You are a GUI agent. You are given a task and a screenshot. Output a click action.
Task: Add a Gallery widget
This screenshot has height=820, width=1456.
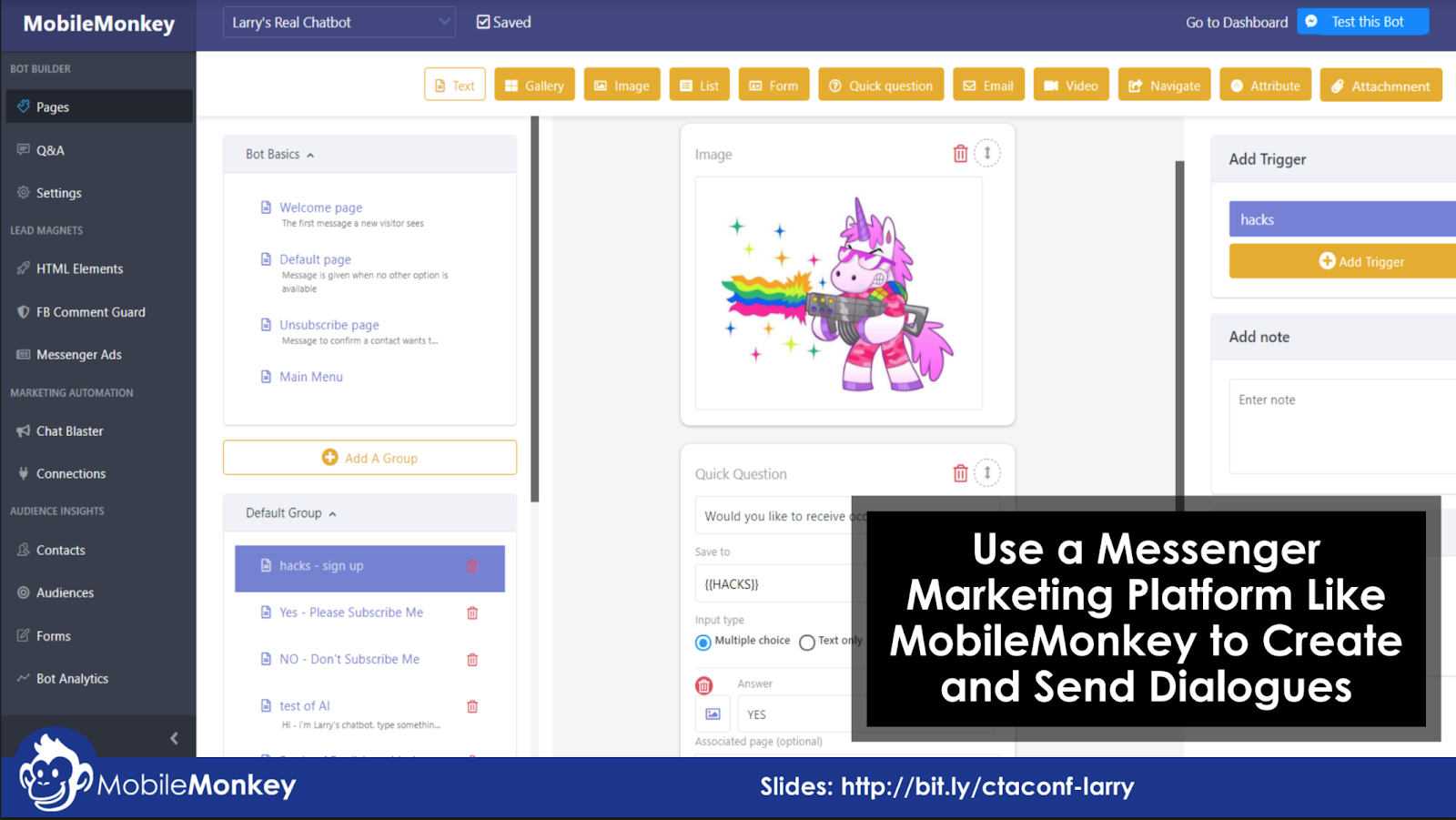534,86
